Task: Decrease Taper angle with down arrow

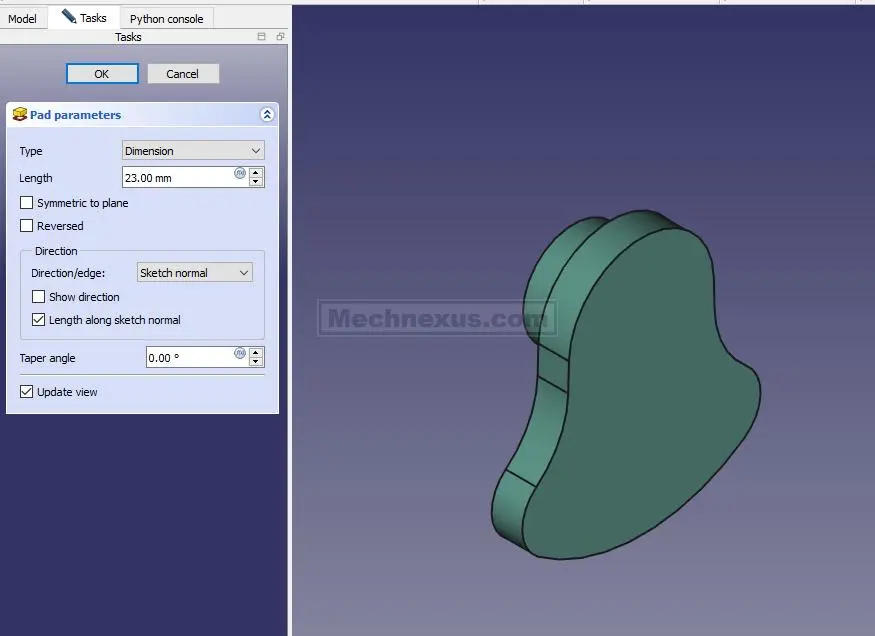Action: [256, 362]
